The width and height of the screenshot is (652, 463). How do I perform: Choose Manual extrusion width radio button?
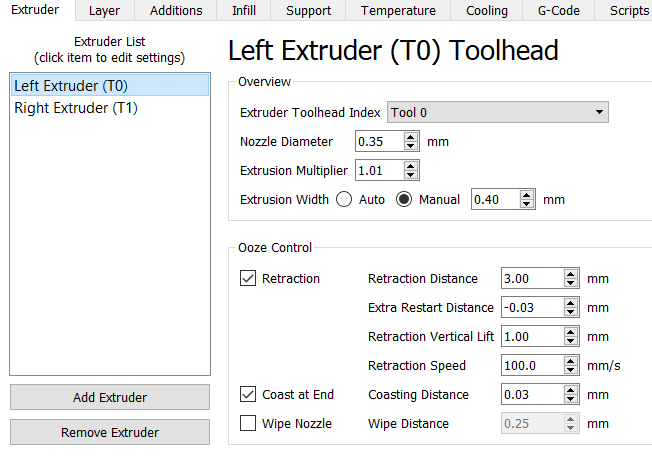click(x=404, y=200)
